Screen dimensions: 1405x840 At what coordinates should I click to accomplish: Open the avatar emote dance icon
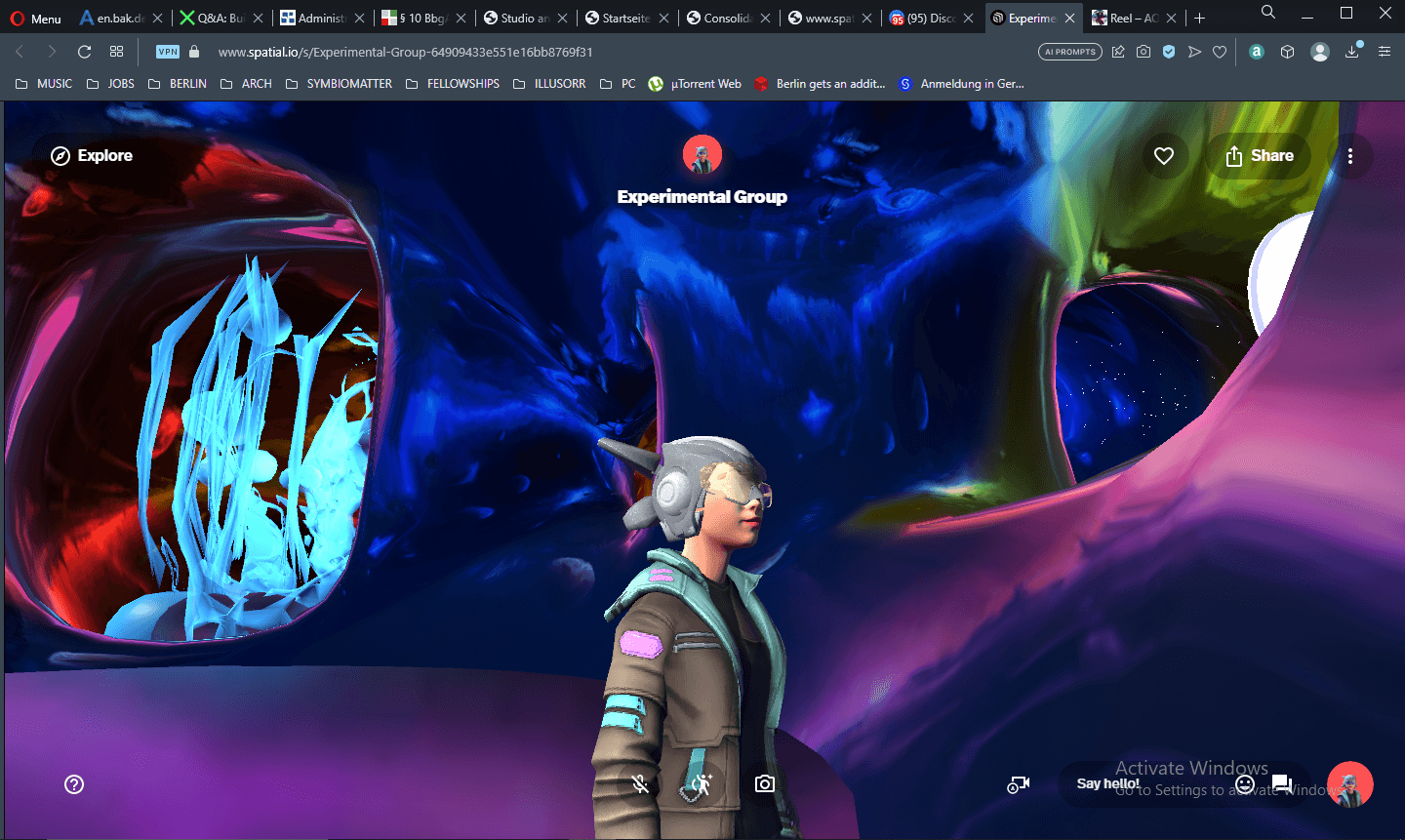tap(702, 784)
